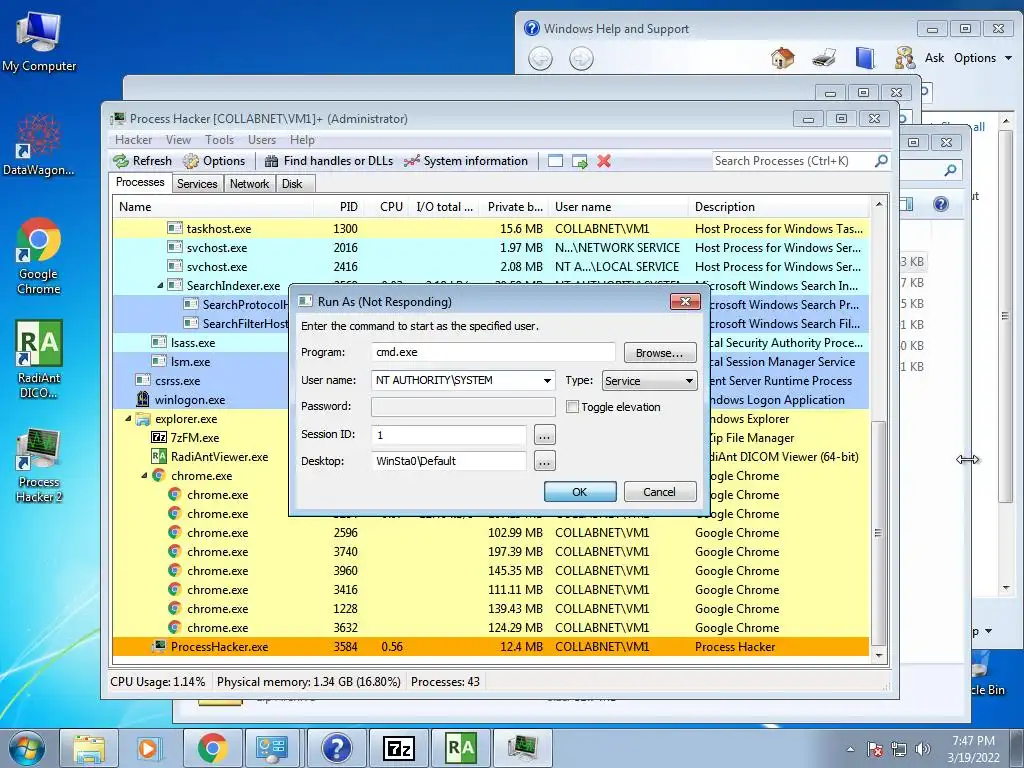Select chrome.exe row with PID 3740
This screenshot has width=1024, height=768.
(490, 552)
